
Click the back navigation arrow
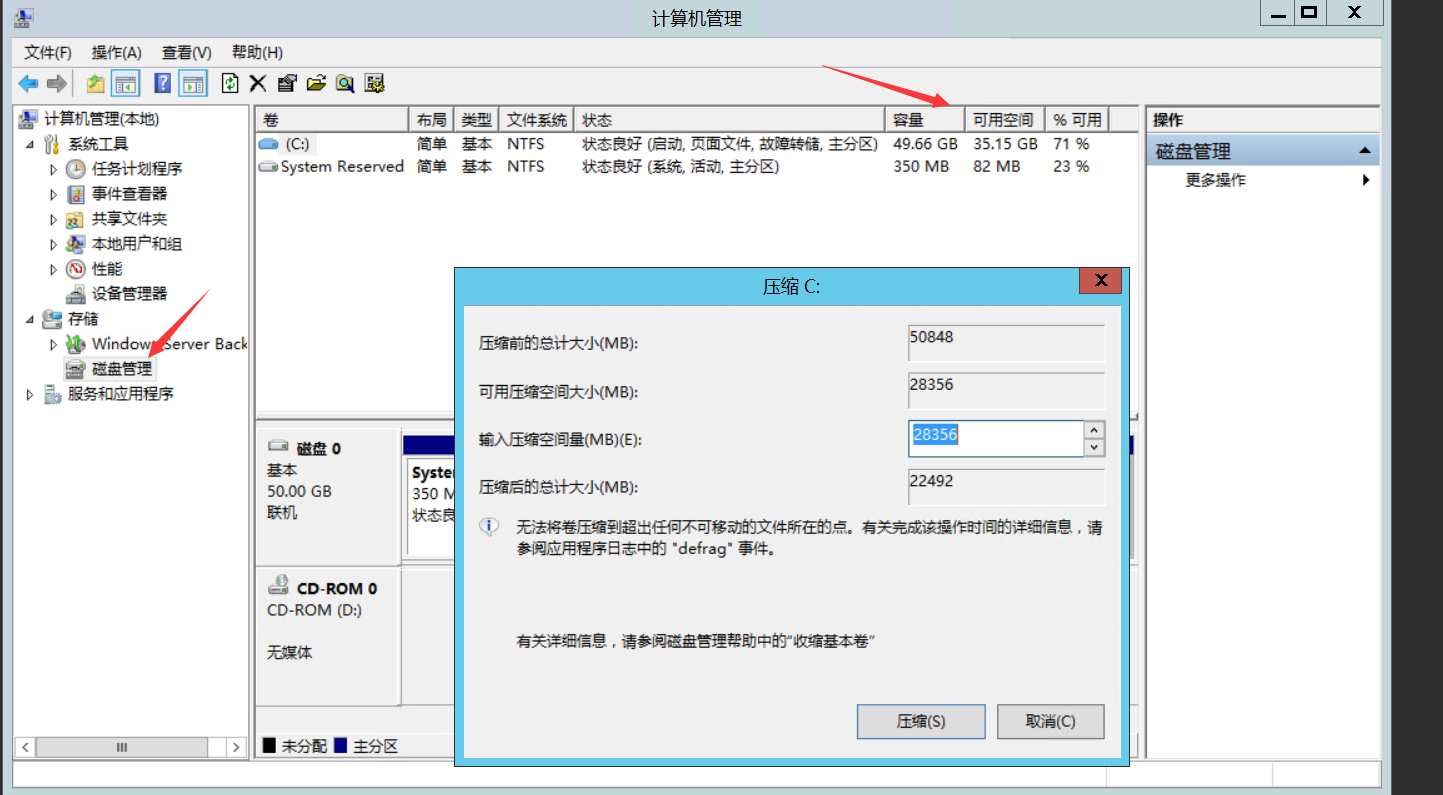[x=27, y=83]
